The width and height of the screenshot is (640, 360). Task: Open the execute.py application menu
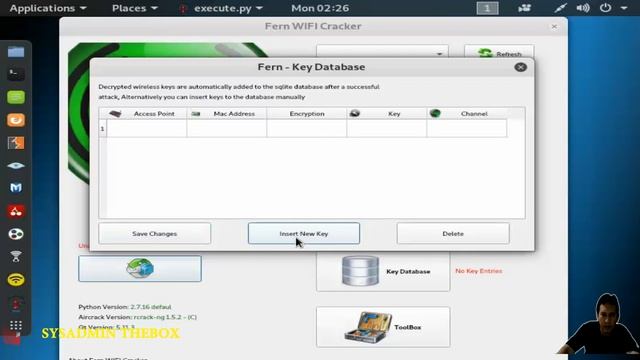[222, 8]
